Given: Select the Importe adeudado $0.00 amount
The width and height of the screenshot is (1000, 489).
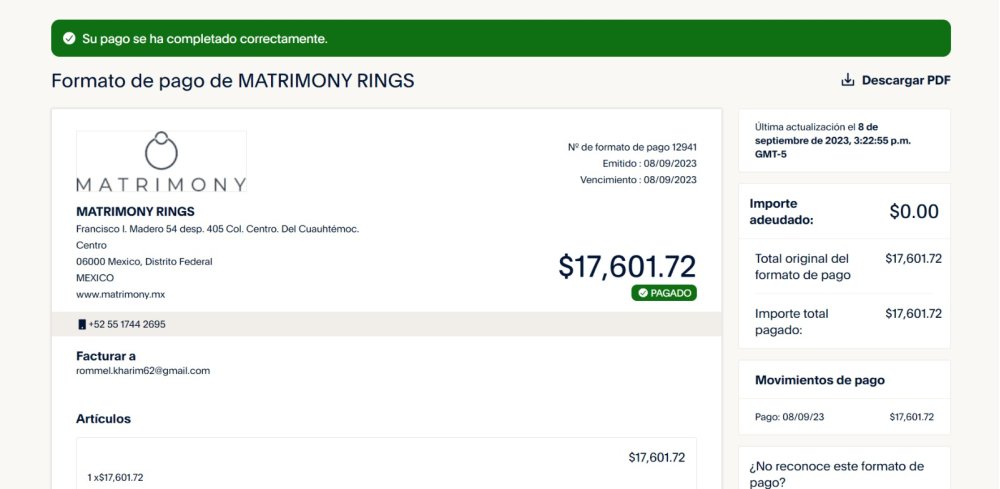Looking at the screenshot, I should tap(914, 212).
